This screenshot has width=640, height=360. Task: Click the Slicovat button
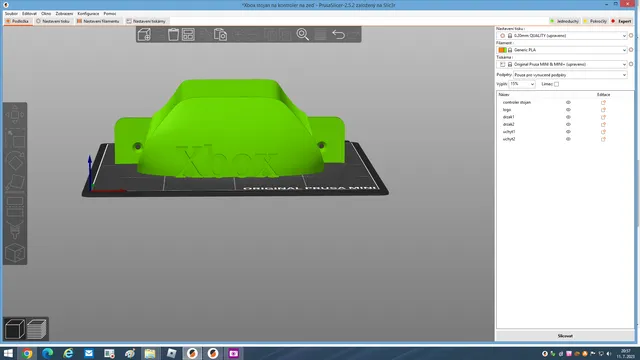click(x=565, y=336)
